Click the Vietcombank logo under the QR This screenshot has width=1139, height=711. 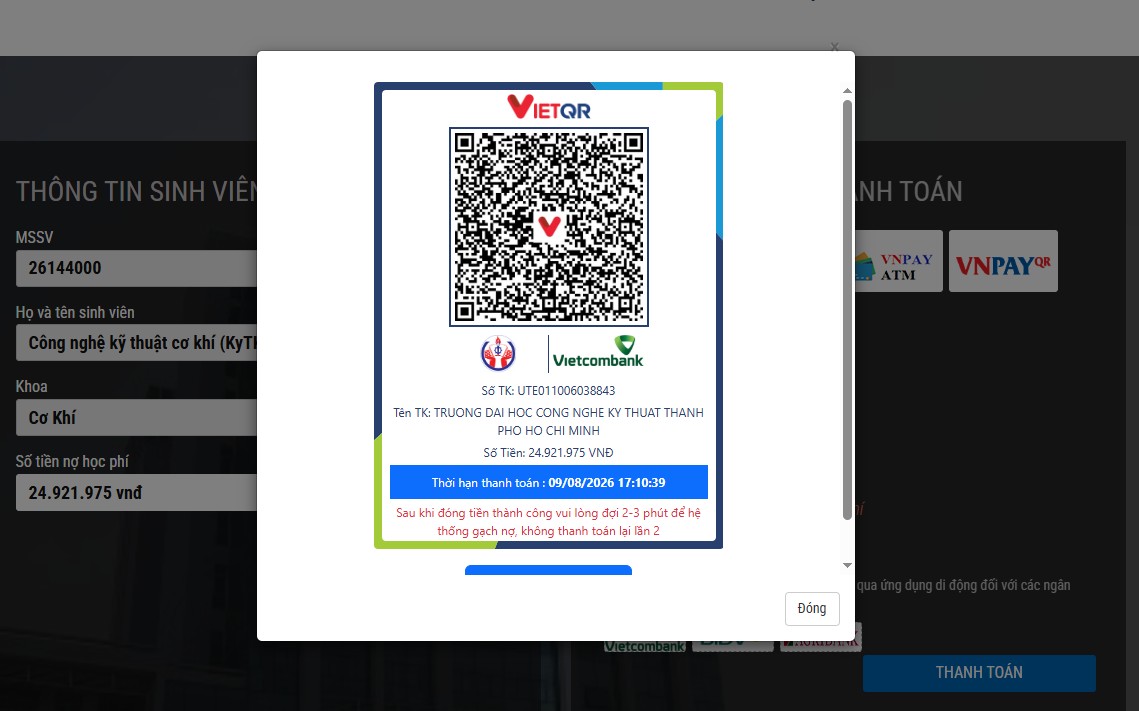tap(598, 352)
